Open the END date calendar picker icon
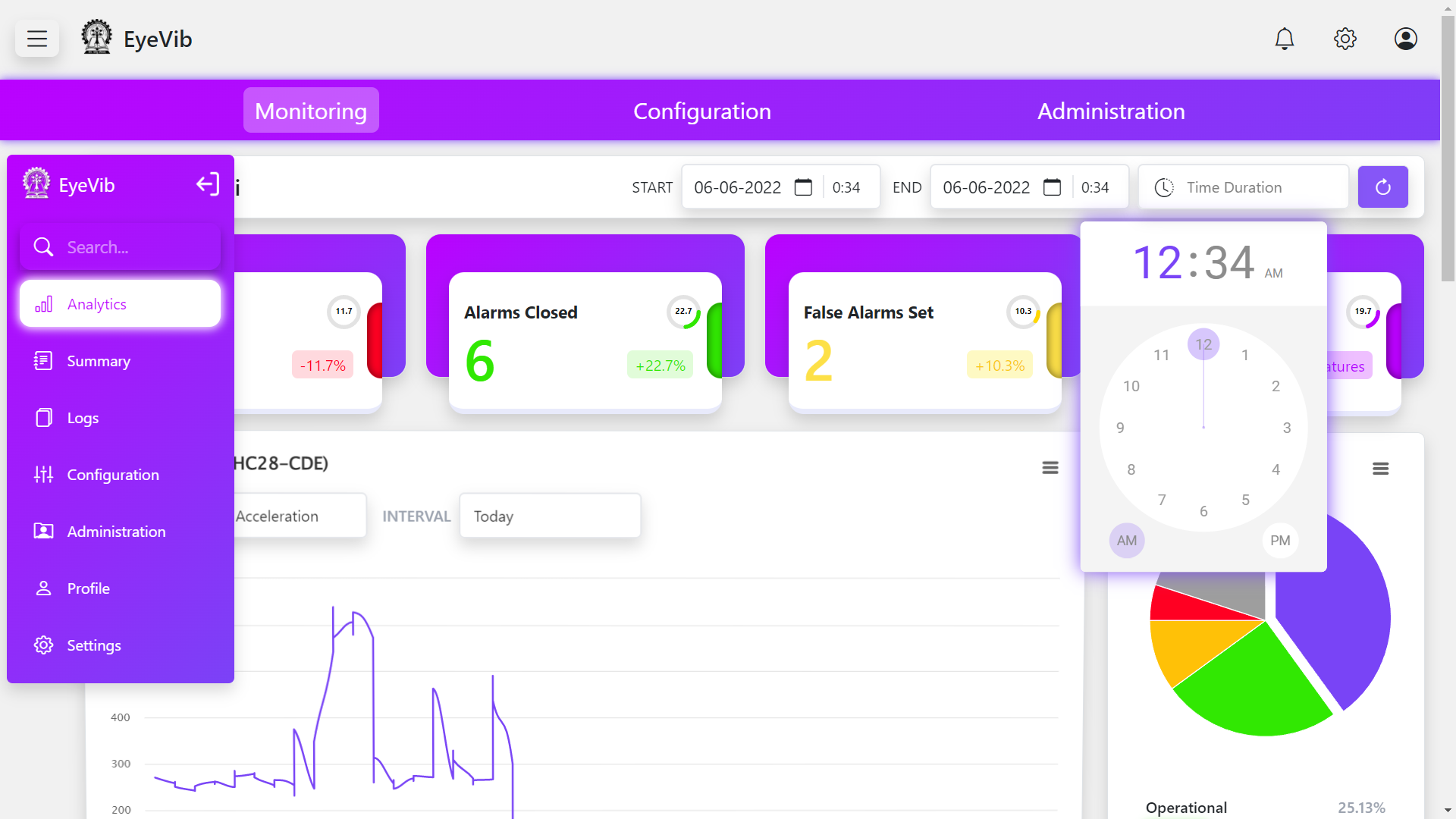This screenshot has width=1456, height=819. click(1052, 187)
